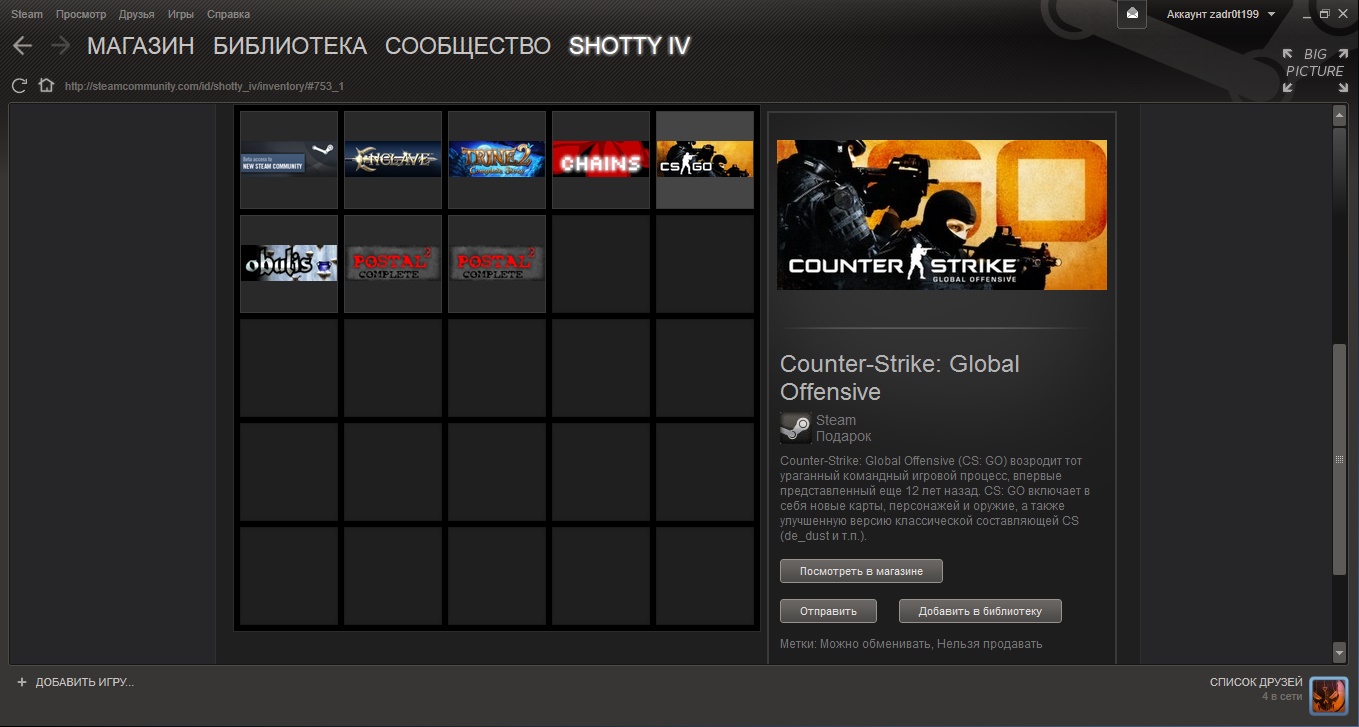Click the Steam logo icon beside Подарок
This screenshot has width=1359, height=727.
[796, 428]
